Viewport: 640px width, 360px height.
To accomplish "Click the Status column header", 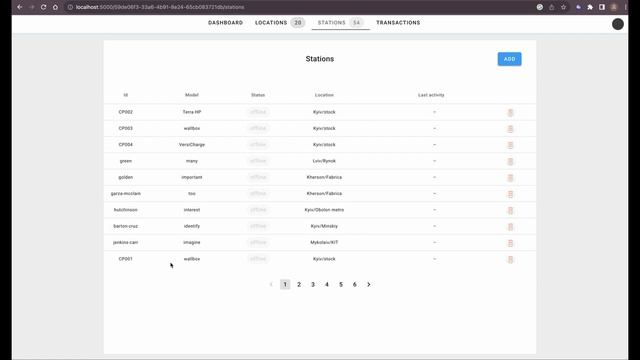I will pyautogui.click(x=258, y=95).
